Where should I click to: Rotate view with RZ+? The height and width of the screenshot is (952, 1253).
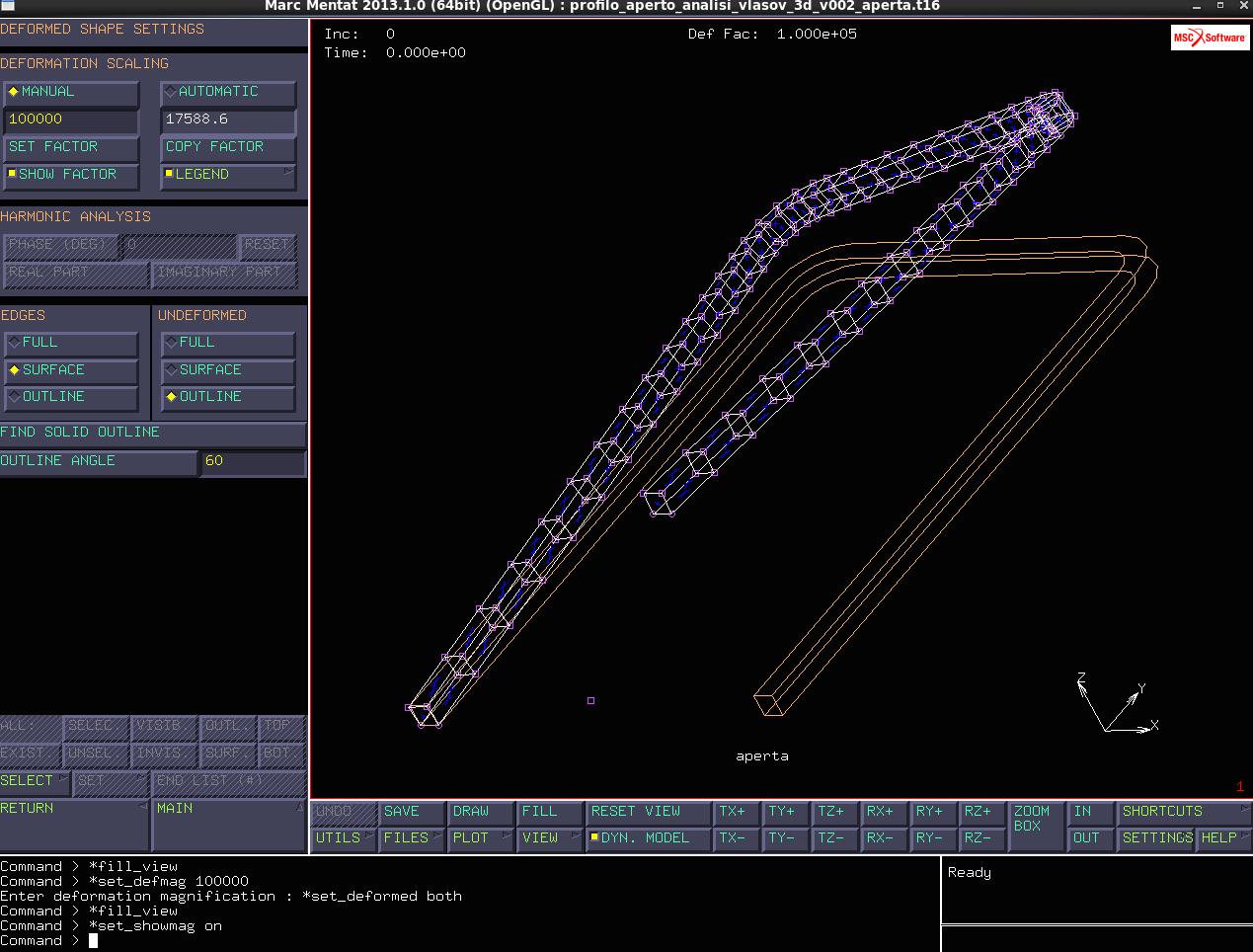[x=983, y=812]
